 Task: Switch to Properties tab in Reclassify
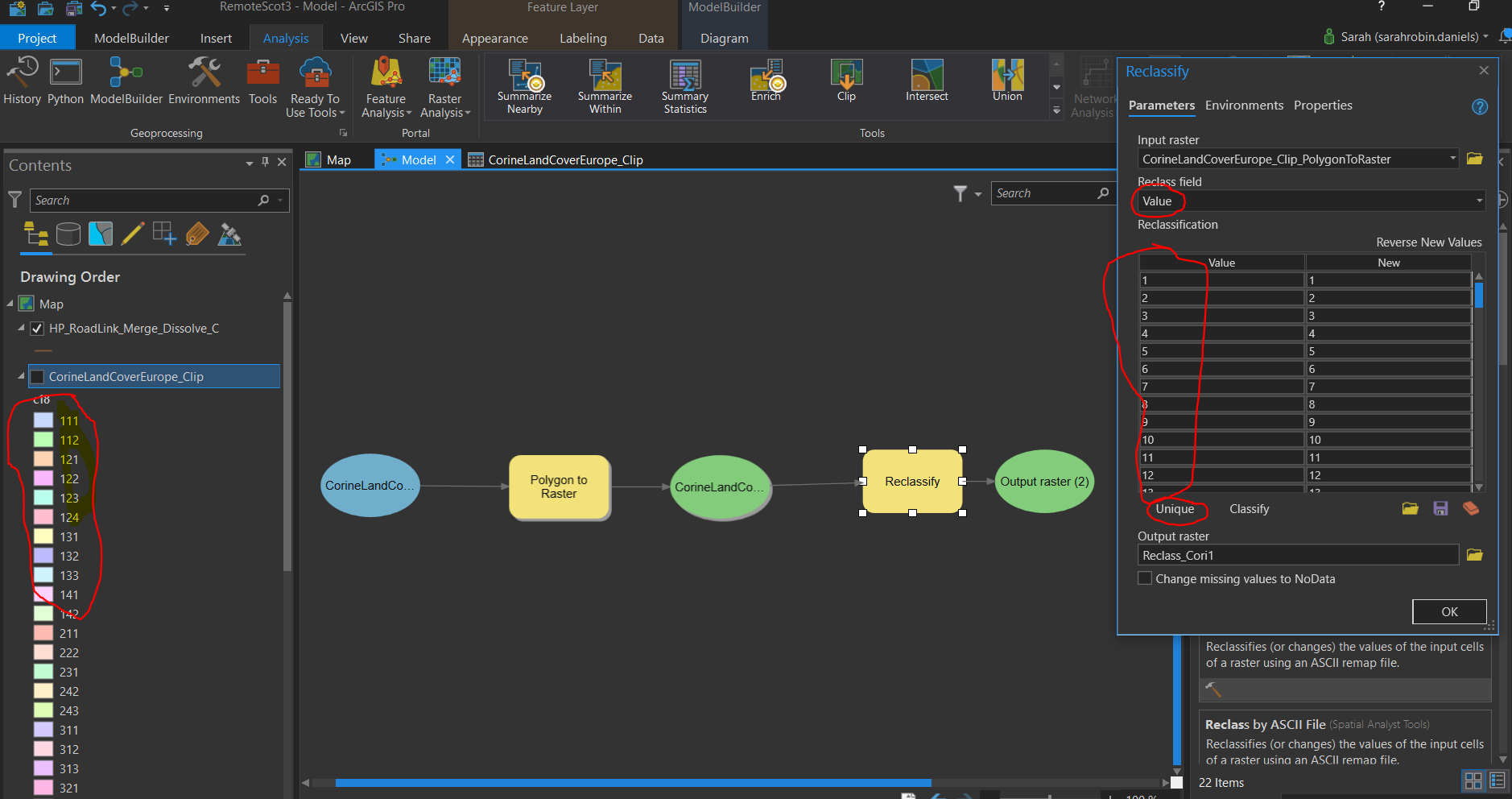[x=1323, y=106]
